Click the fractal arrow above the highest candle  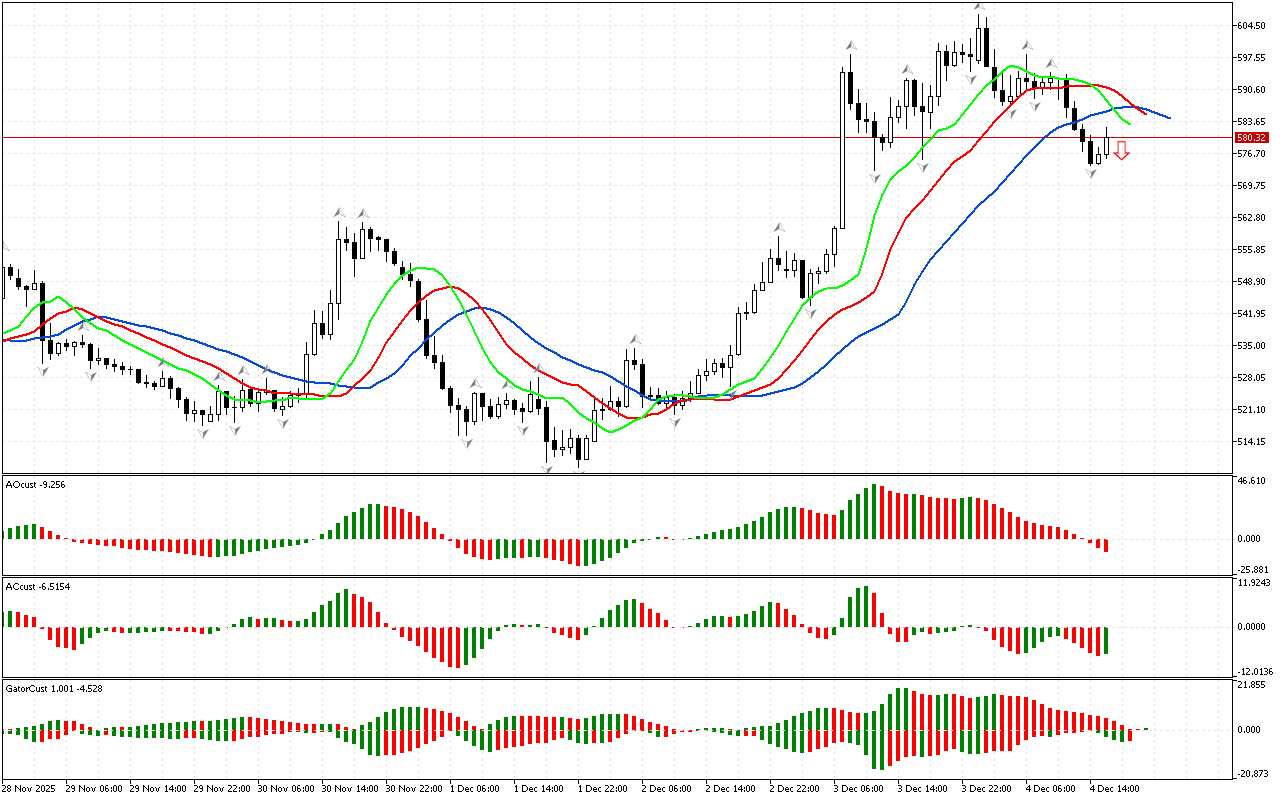point(981,9)
